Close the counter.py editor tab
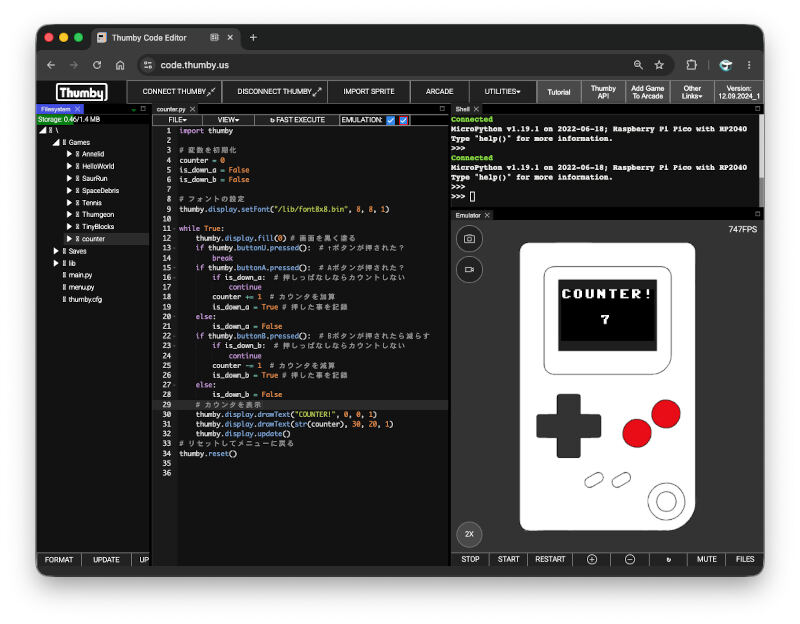Viewport: 800px width, 624px height. tap(193, 109)
